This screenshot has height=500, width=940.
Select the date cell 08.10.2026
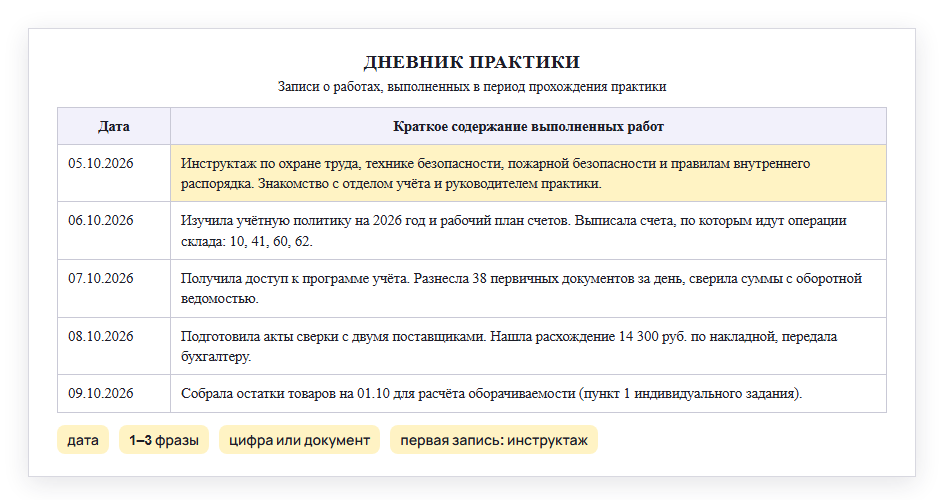[114, 346]
